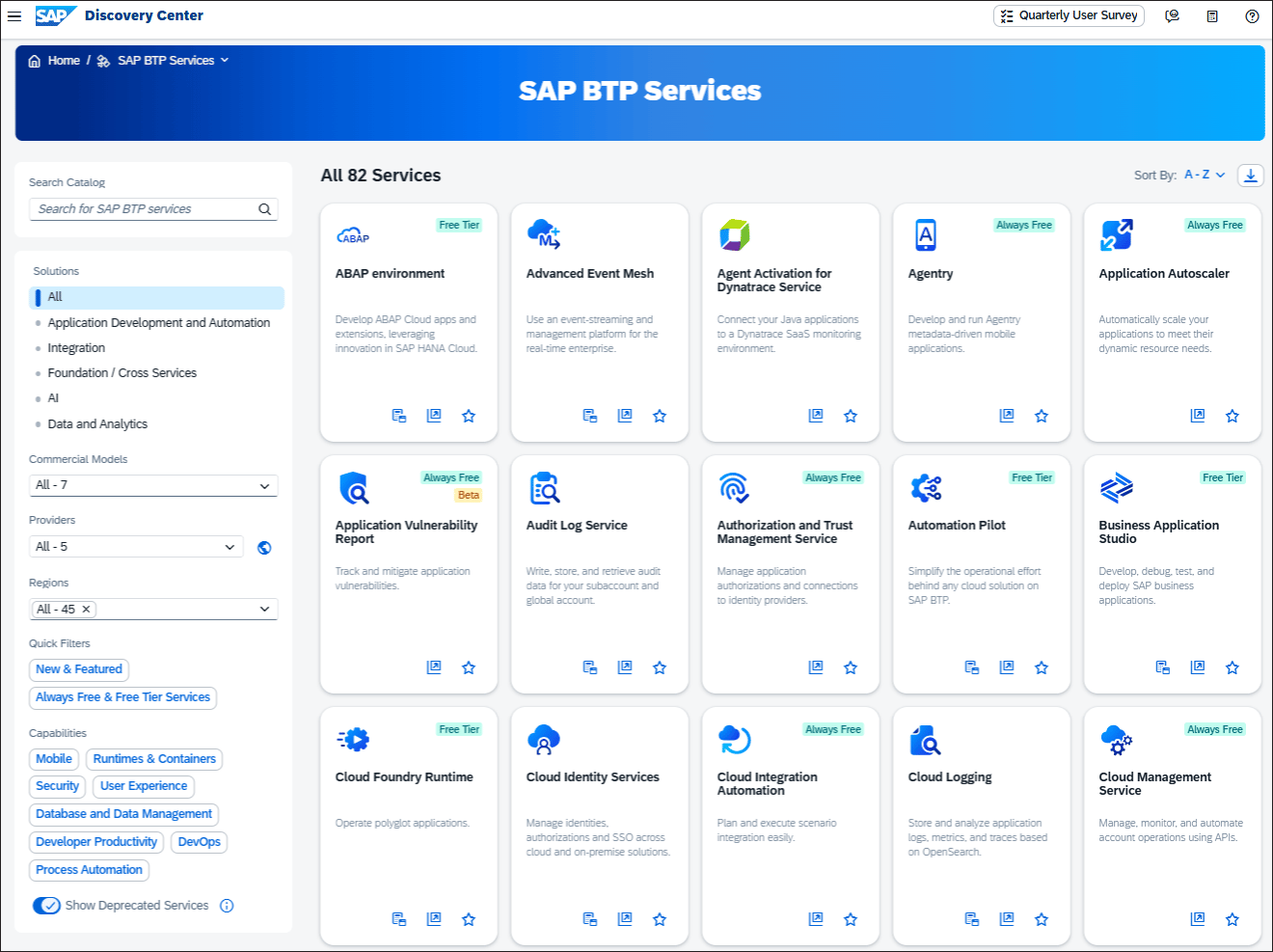This screenshot has height=952, width=1273.
Task: Click the Home breadcrumb icon
Action: tap(35, 61)
